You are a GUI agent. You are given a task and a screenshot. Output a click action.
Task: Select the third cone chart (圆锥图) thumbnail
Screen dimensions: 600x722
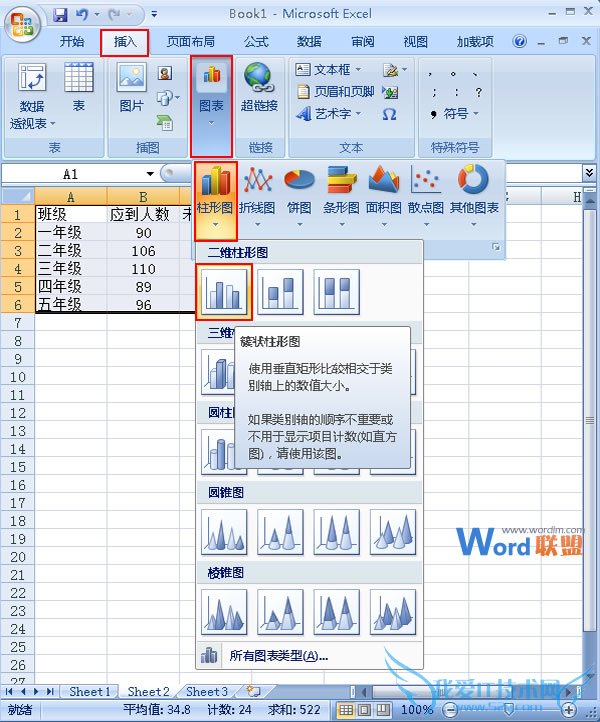[336, 532]
